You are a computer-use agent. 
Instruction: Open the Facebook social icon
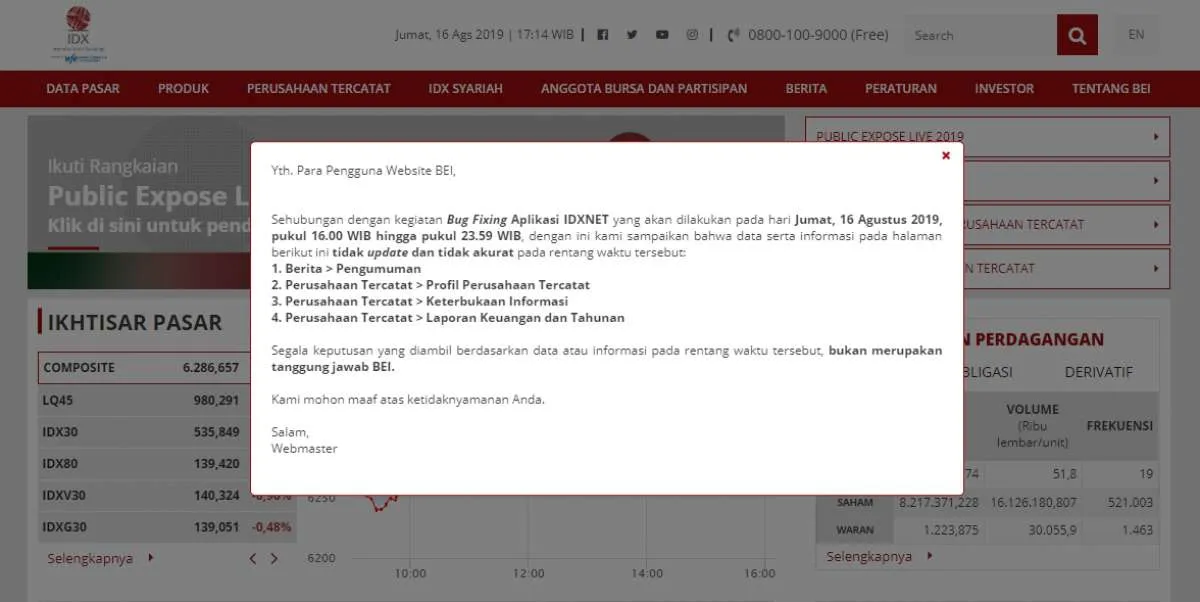pos(602,34)
